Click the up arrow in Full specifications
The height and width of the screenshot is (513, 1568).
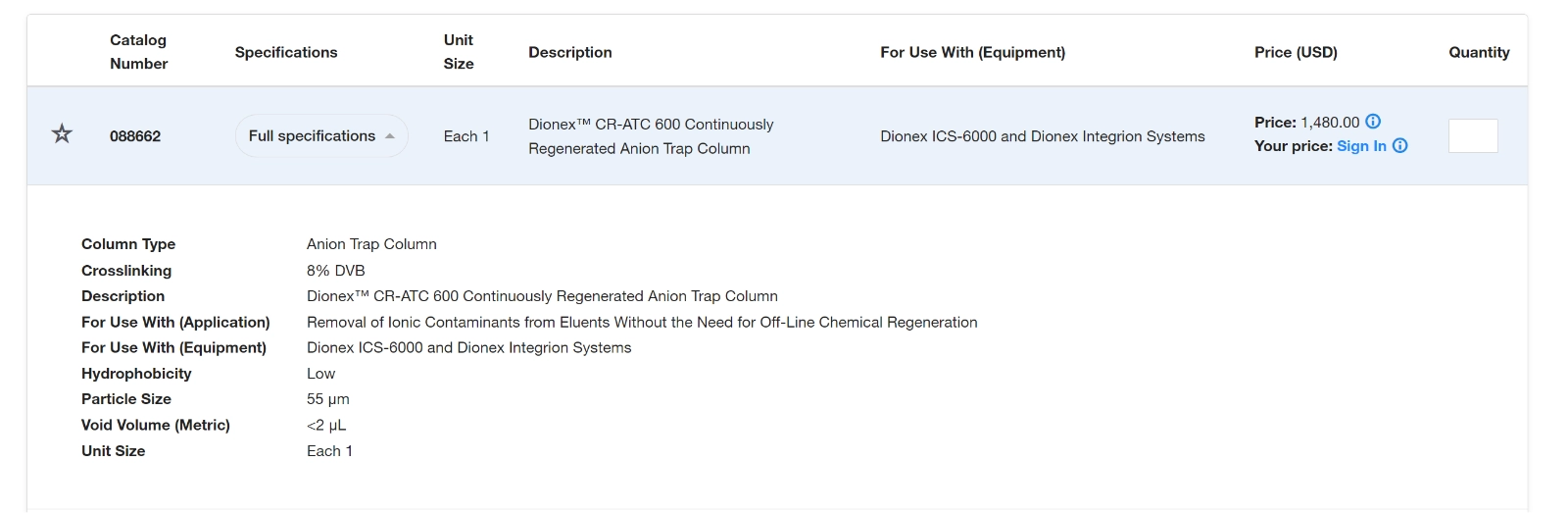[x=390, y=136]
